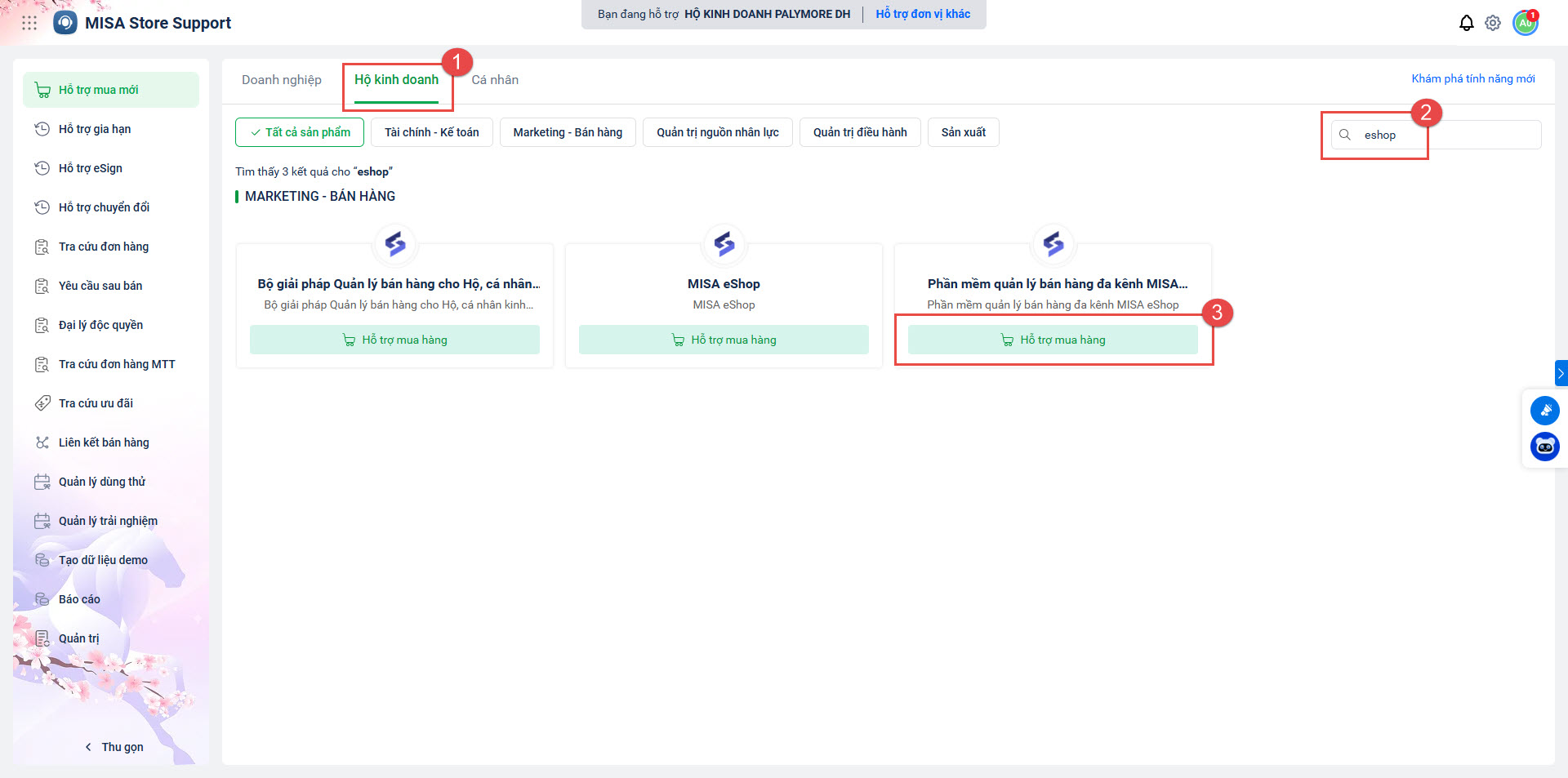
Task: Click the search magnifier icon
Action: coord(1345,135)
